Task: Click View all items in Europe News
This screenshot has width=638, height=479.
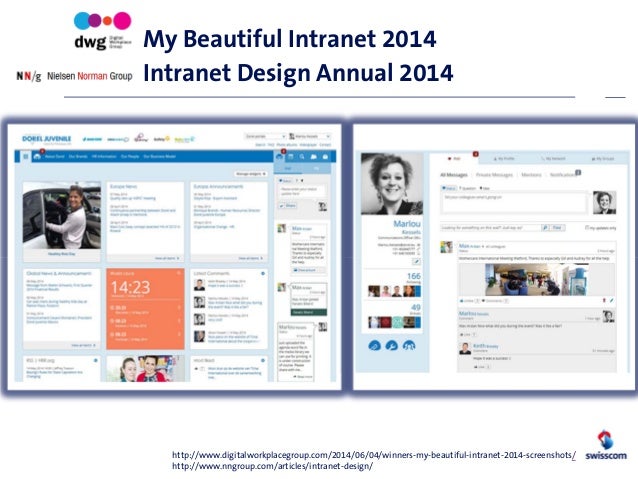Action: tap(167, 258)
